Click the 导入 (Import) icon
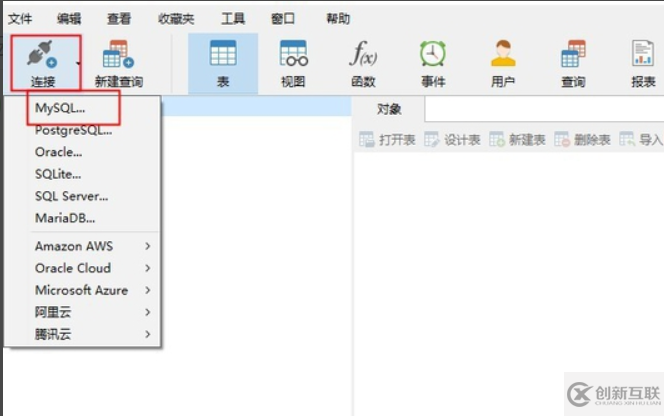Screen dimensions: 664x416 tap(627, 139)
